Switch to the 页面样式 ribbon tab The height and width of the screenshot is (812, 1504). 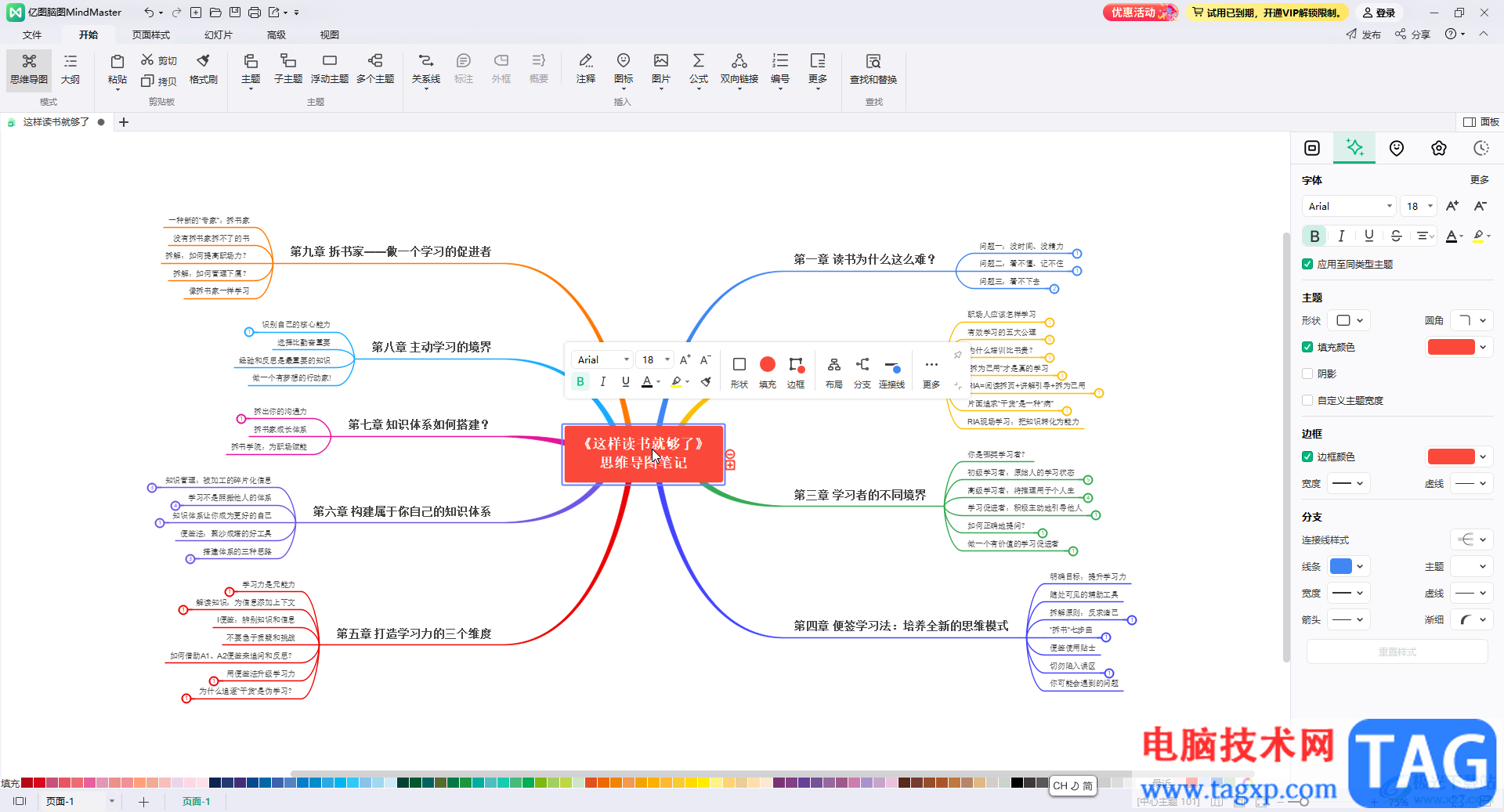point(151,34)
